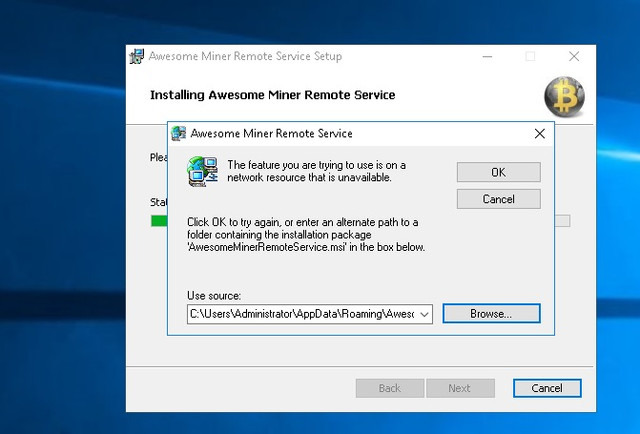Click the Bitcoin coin logo icon

[x=564, y=97]
